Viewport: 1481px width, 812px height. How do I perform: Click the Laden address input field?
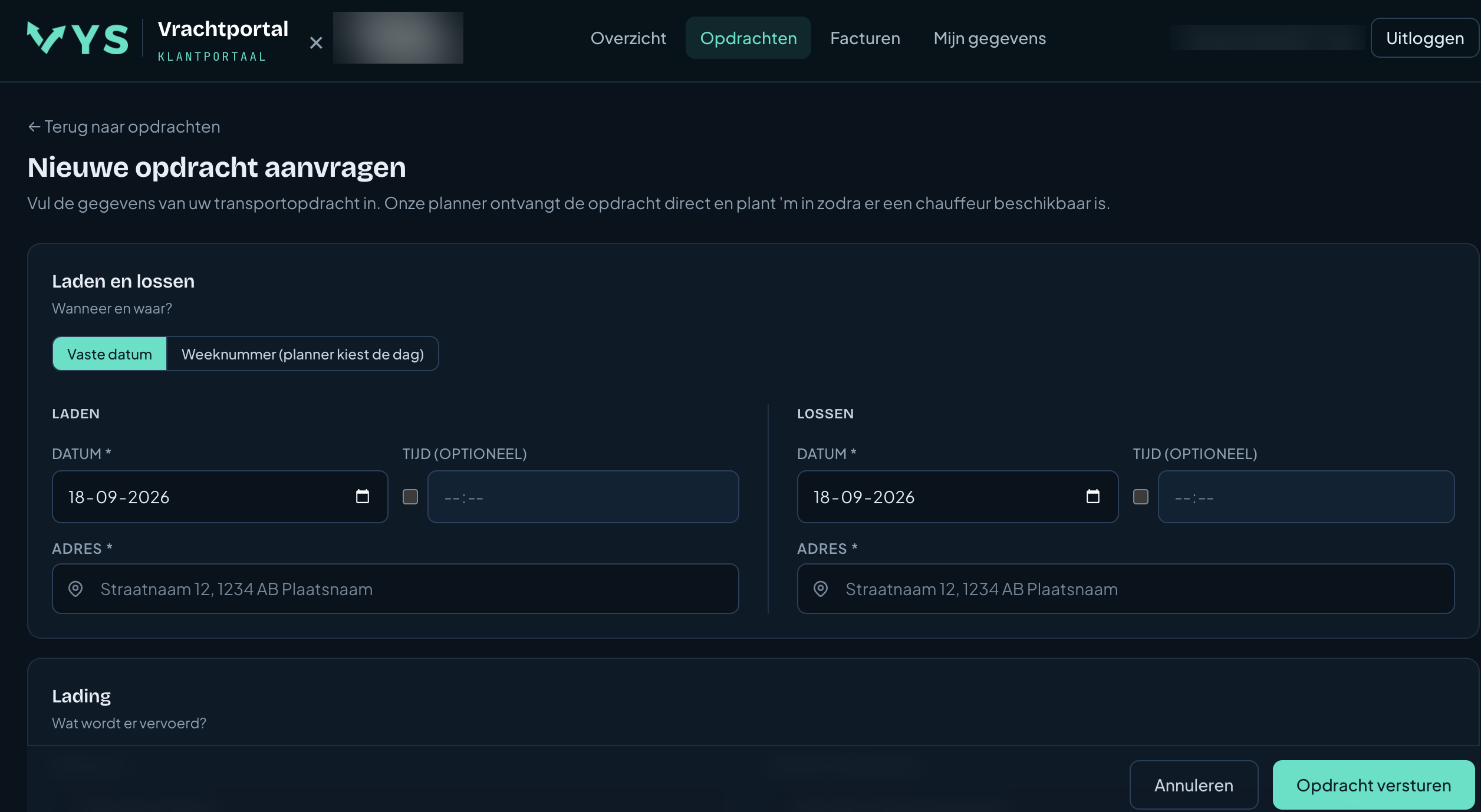[396, 589]
